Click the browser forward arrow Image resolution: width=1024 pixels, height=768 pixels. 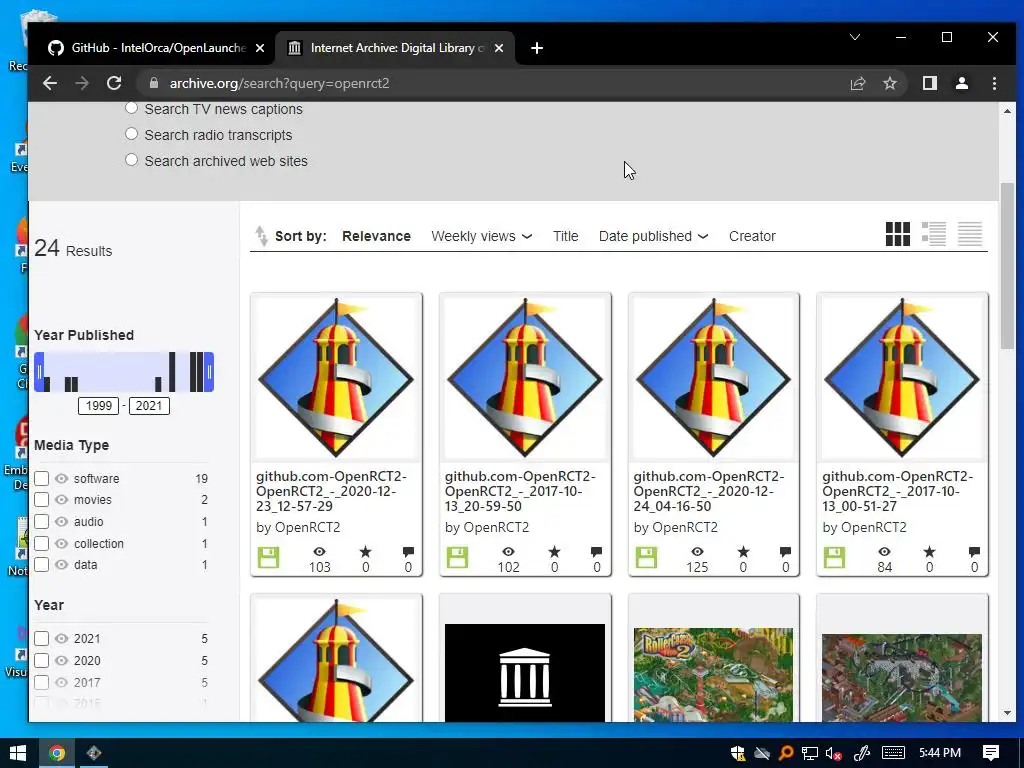[82, 83]
